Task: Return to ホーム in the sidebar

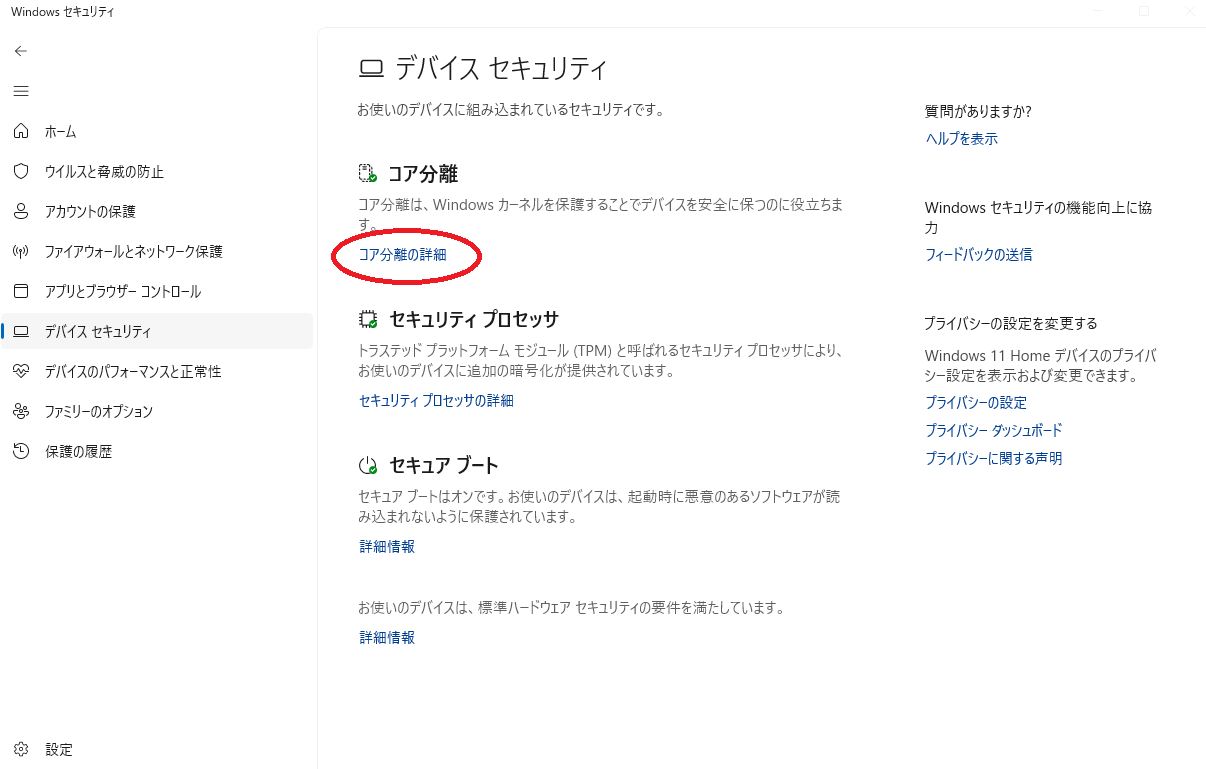Action: pos(60,131)
